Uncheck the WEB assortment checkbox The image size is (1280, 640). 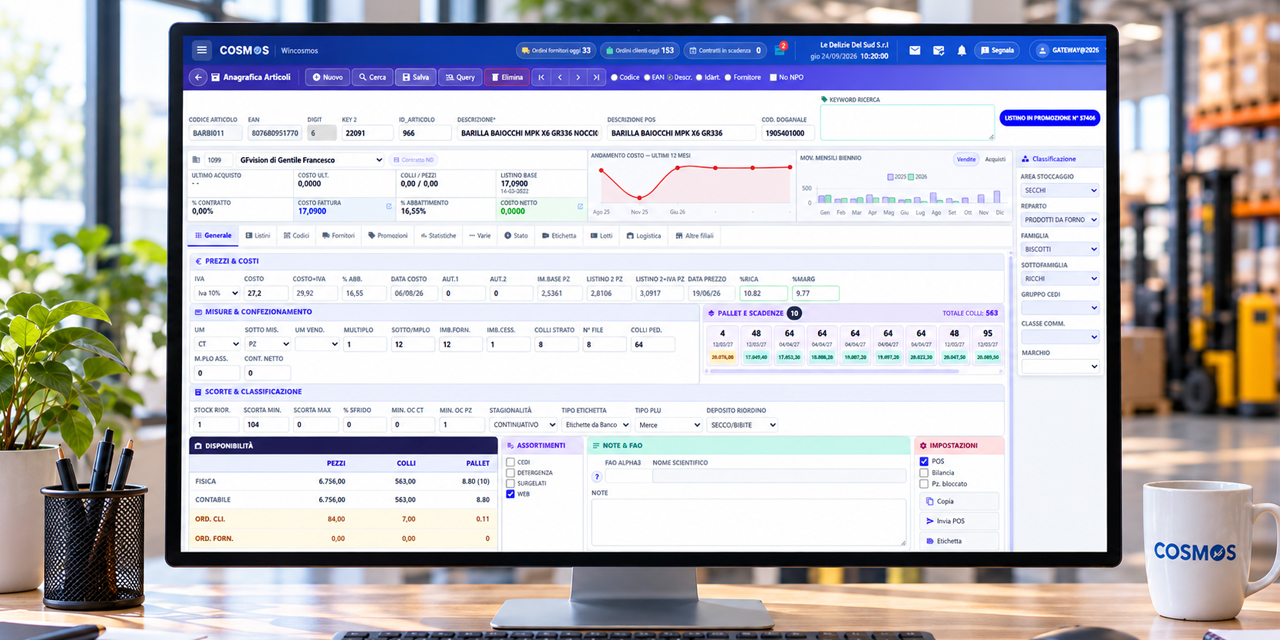click(511, 494)
